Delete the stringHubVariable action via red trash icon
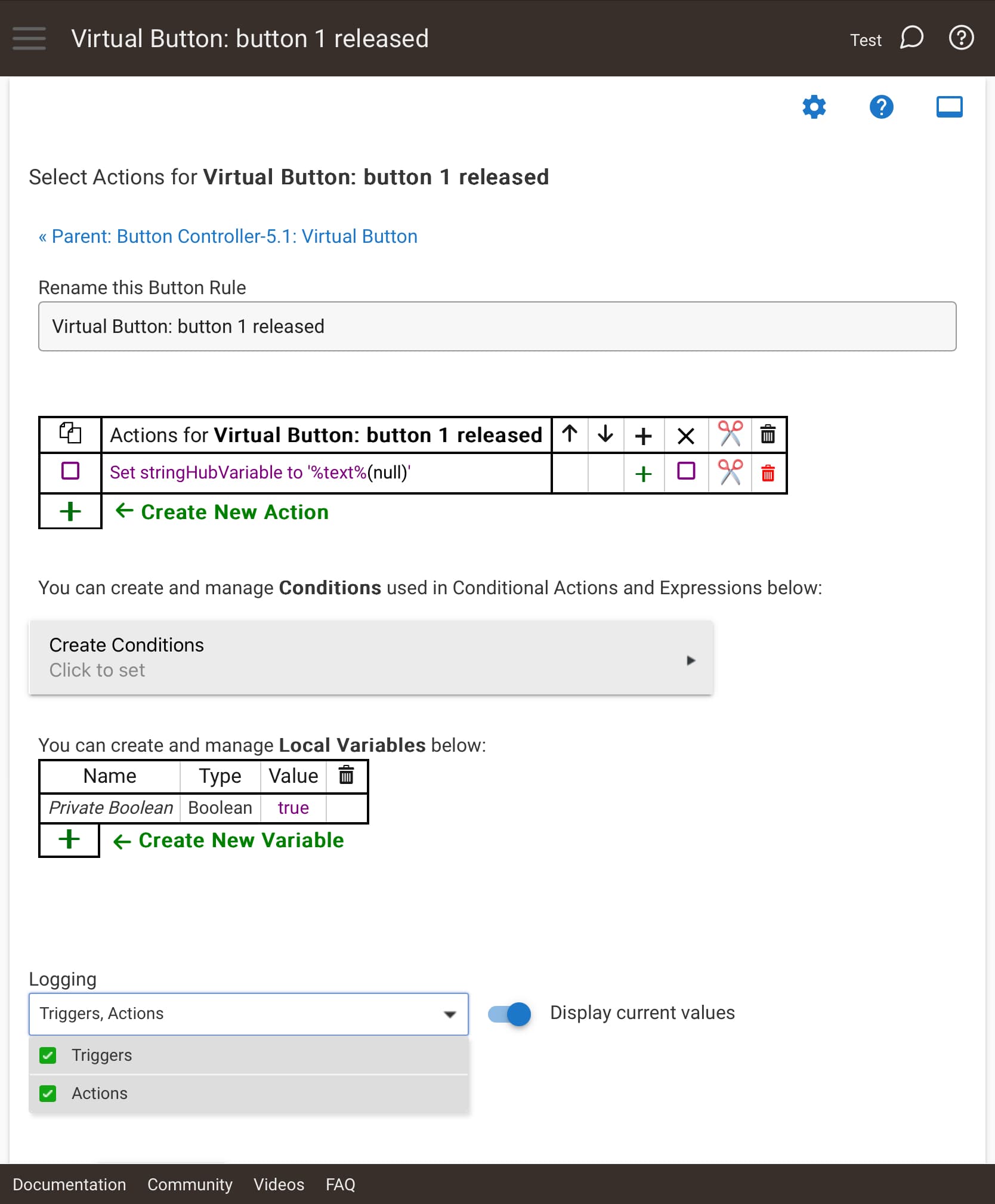This screenshot has height=1204, width=995. point(768,473)
